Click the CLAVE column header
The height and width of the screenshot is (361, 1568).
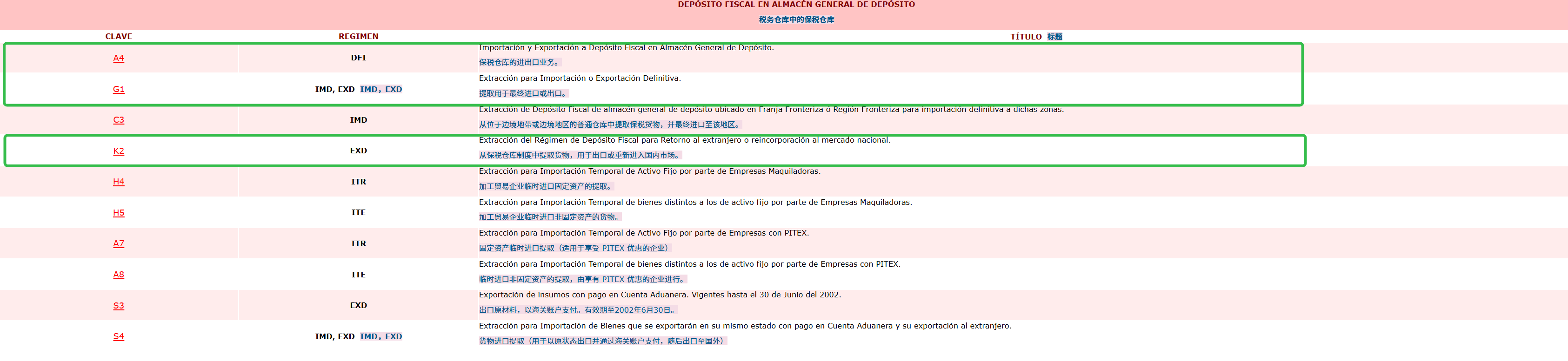pyautogui.click(x=118, y=36)
